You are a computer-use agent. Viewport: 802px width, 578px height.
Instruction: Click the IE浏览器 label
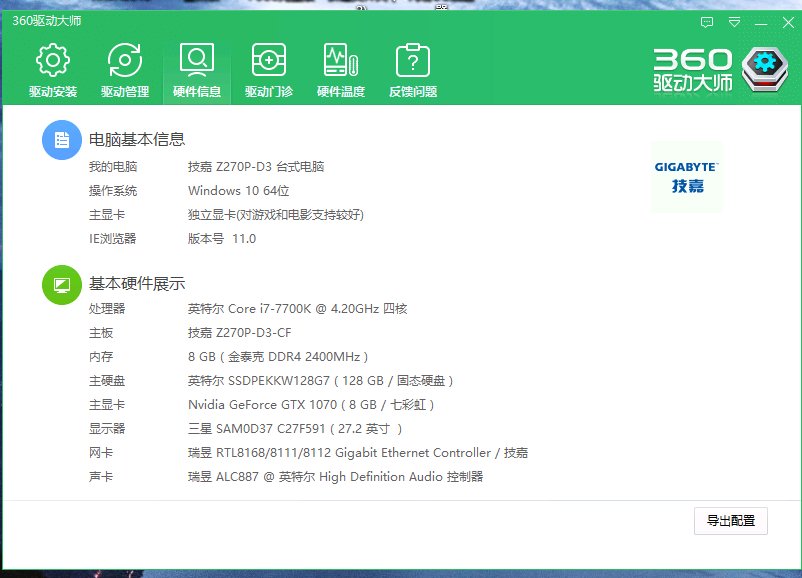pos(113,239)
